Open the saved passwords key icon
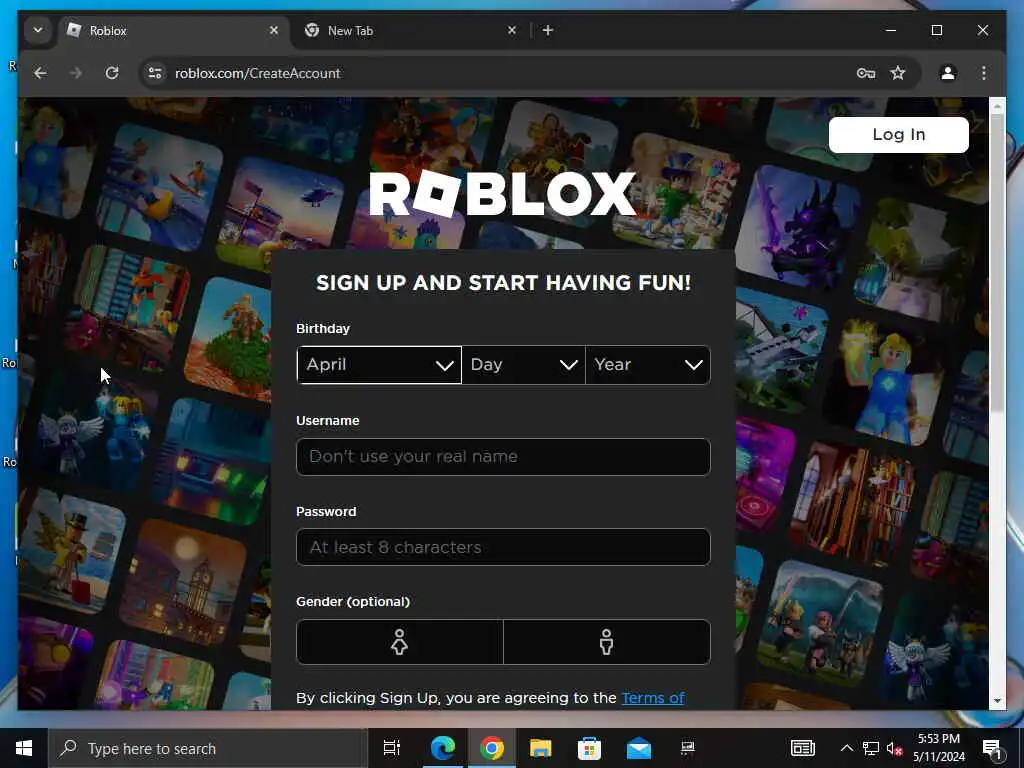 [x=866, y=73]
